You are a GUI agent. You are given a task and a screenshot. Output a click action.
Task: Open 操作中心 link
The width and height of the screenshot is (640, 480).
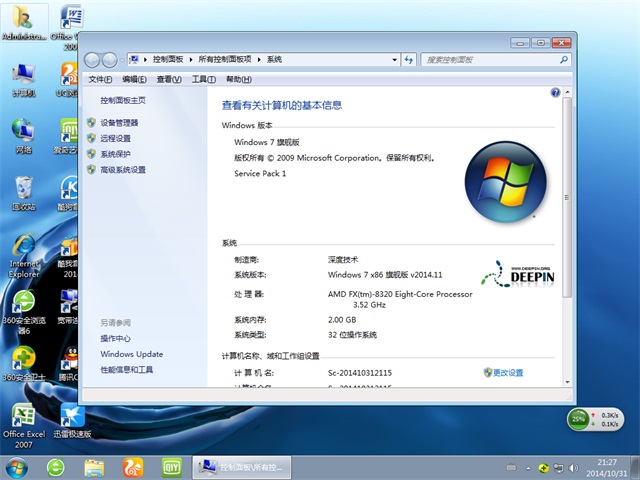[116, 338]
